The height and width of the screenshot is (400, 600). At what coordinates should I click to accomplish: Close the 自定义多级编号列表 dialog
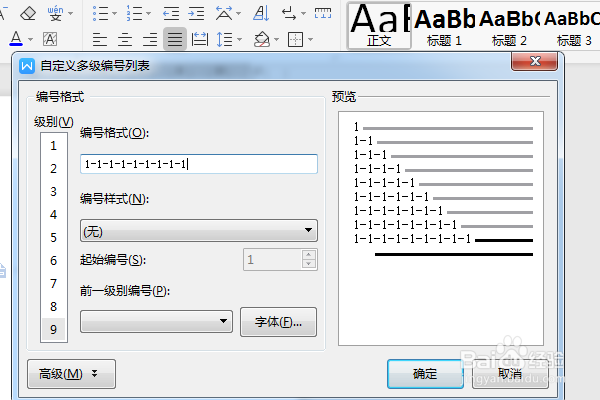coord(535,61)
